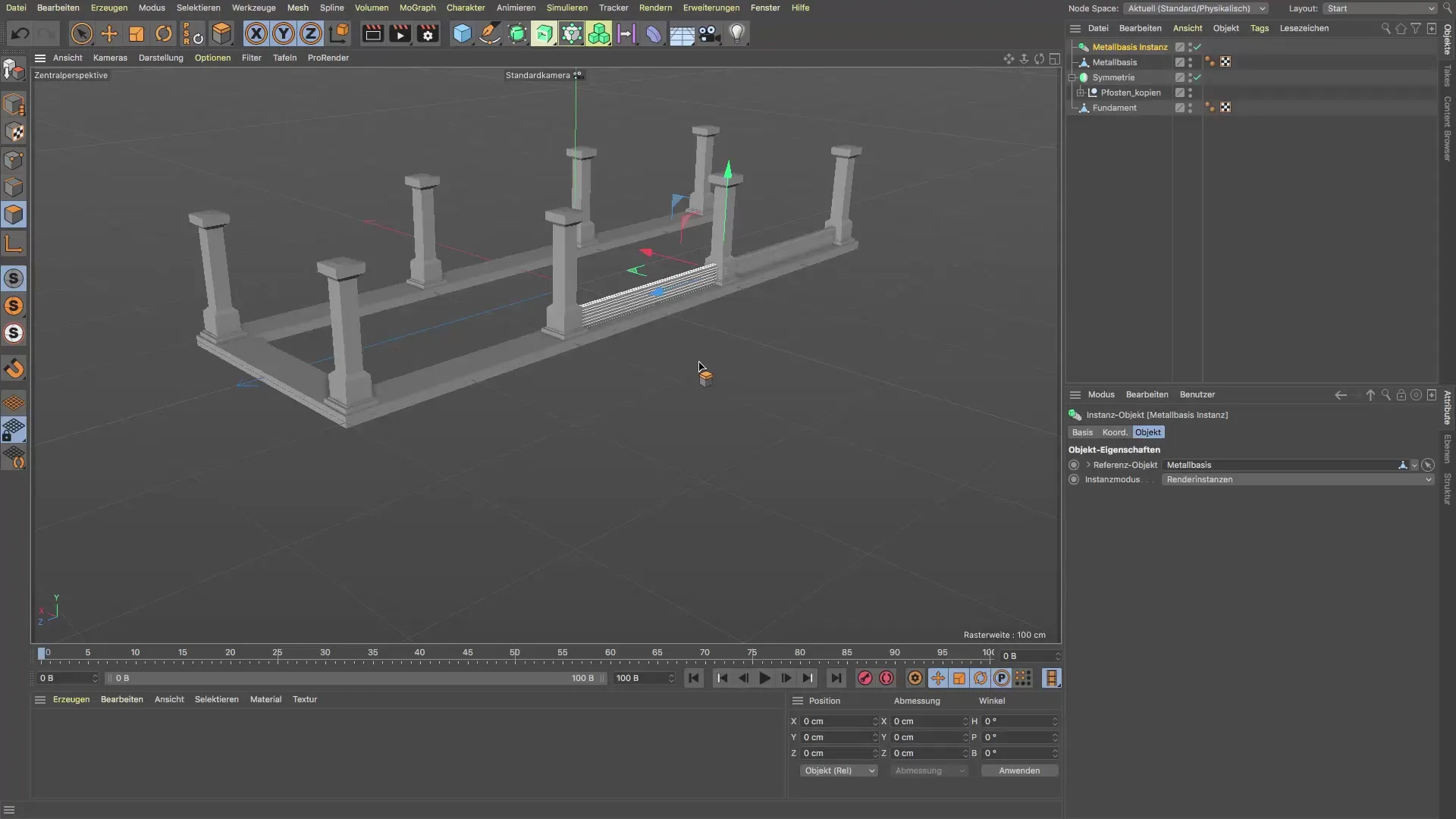Open the Simulieren menu
1456x819 pixels.
coord(566,8)
